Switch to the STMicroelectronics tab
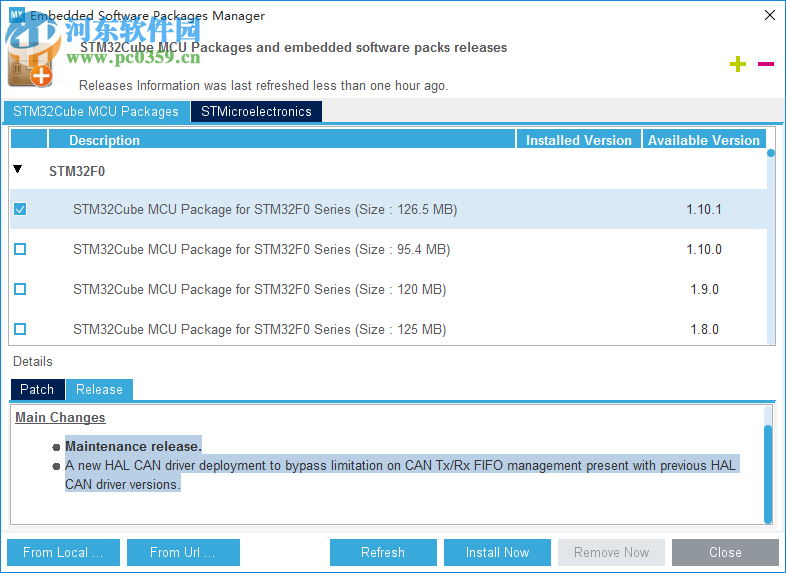 (x=256, y=111)
